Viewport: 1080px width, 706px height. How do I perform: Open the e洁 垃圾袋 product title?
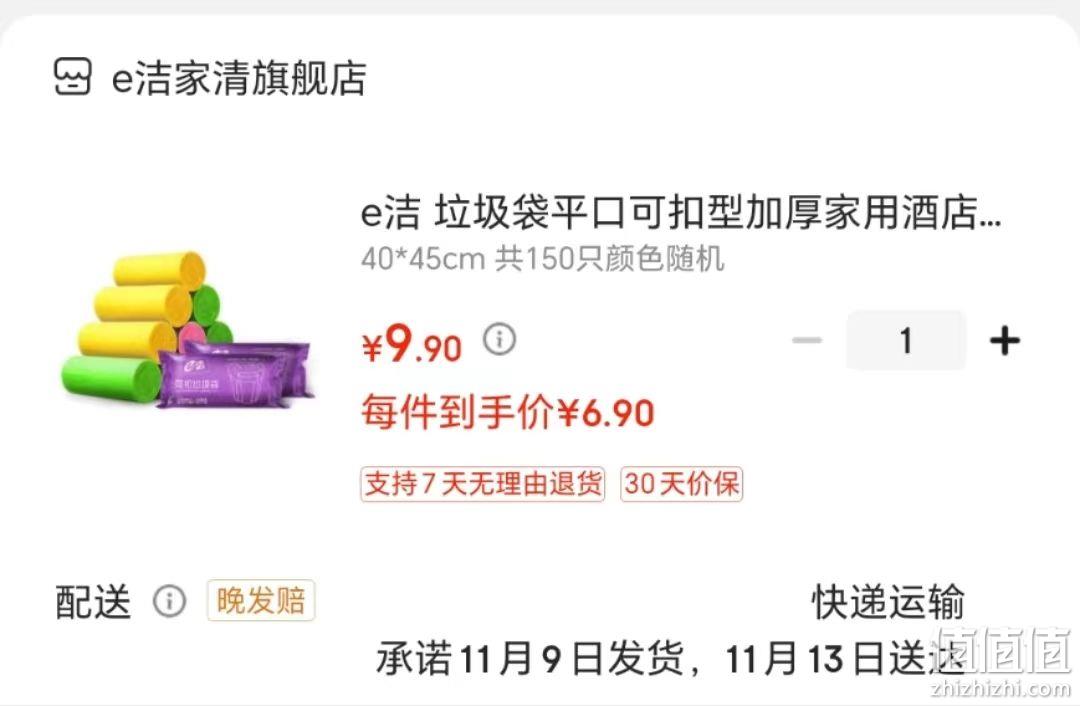point(681,213)
